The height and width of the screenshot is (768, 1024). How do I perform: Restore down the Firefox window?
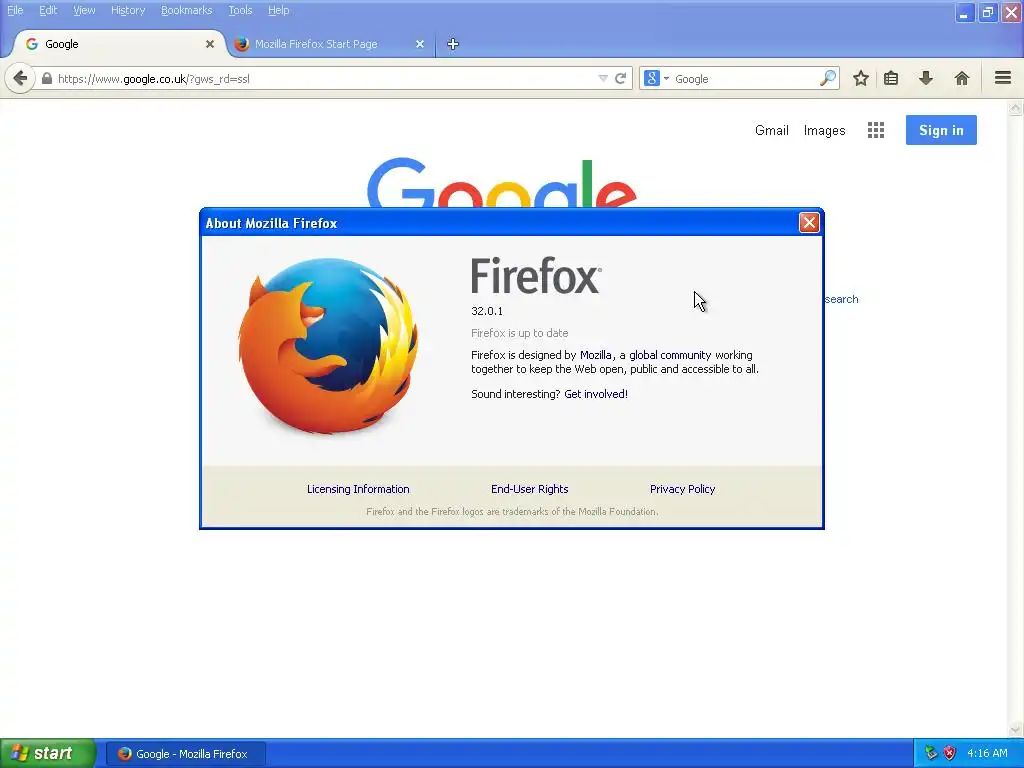pos(987,12)
